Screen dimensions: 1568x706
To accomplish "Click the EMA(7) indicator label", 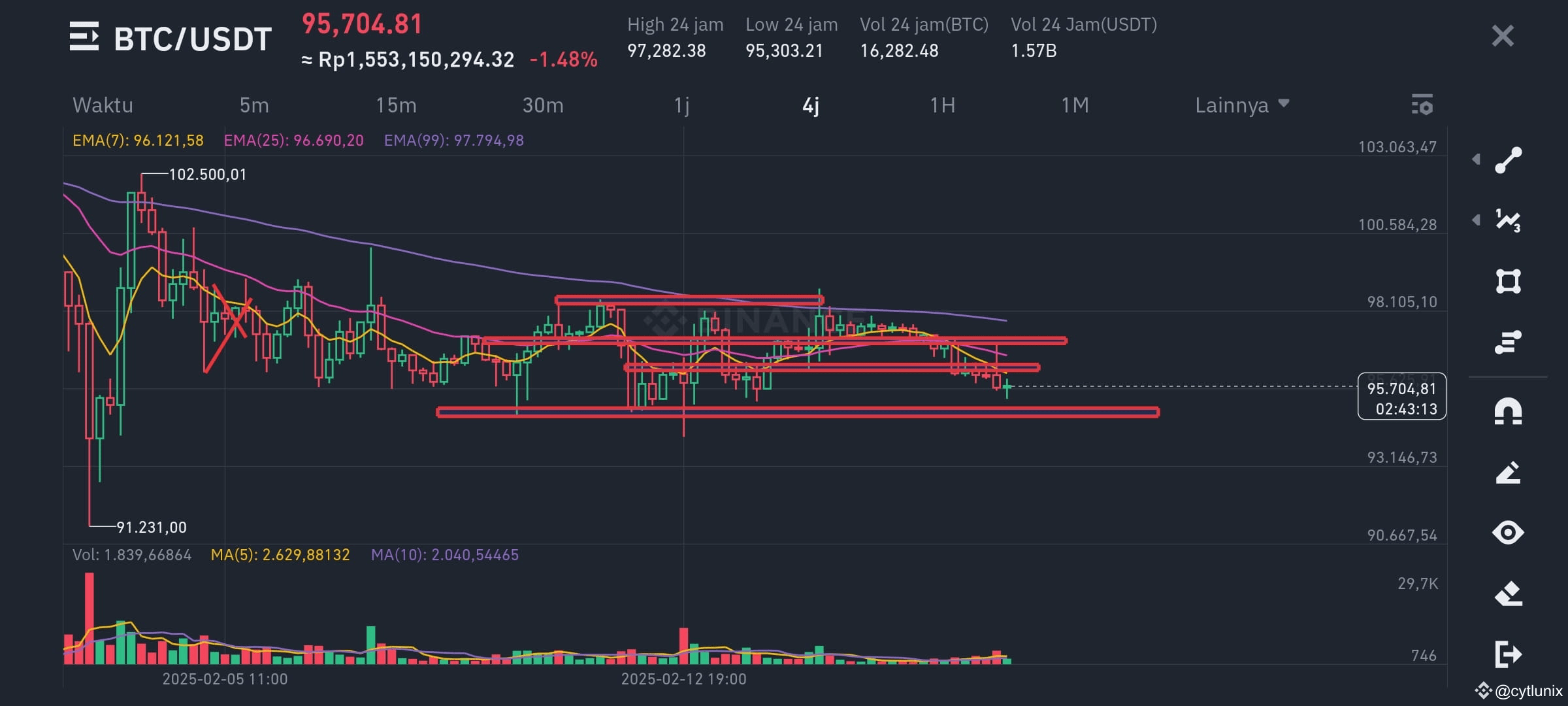I will click(x=137, y=139).
